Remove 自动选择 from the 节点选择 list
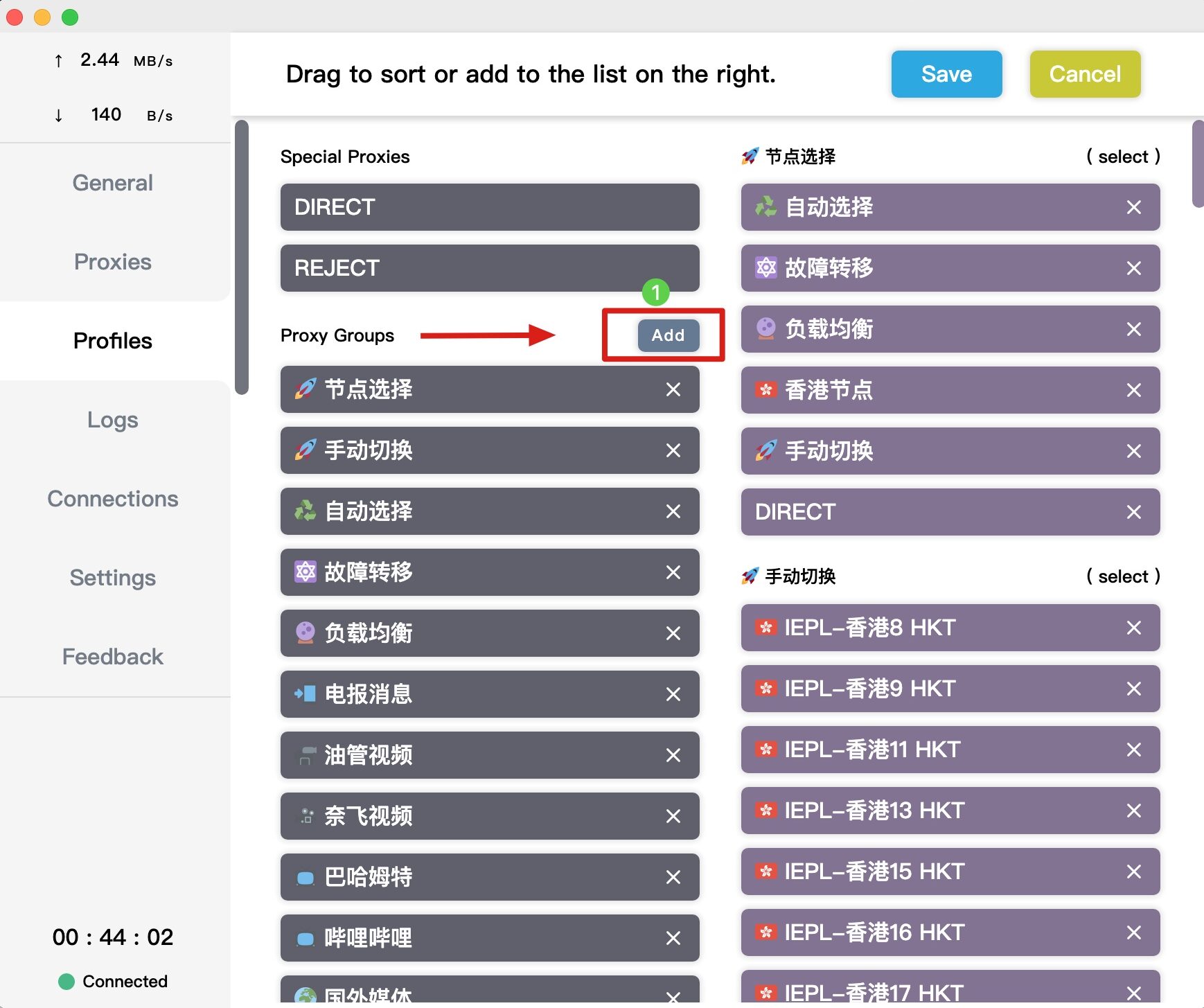 click(1133, 207)
